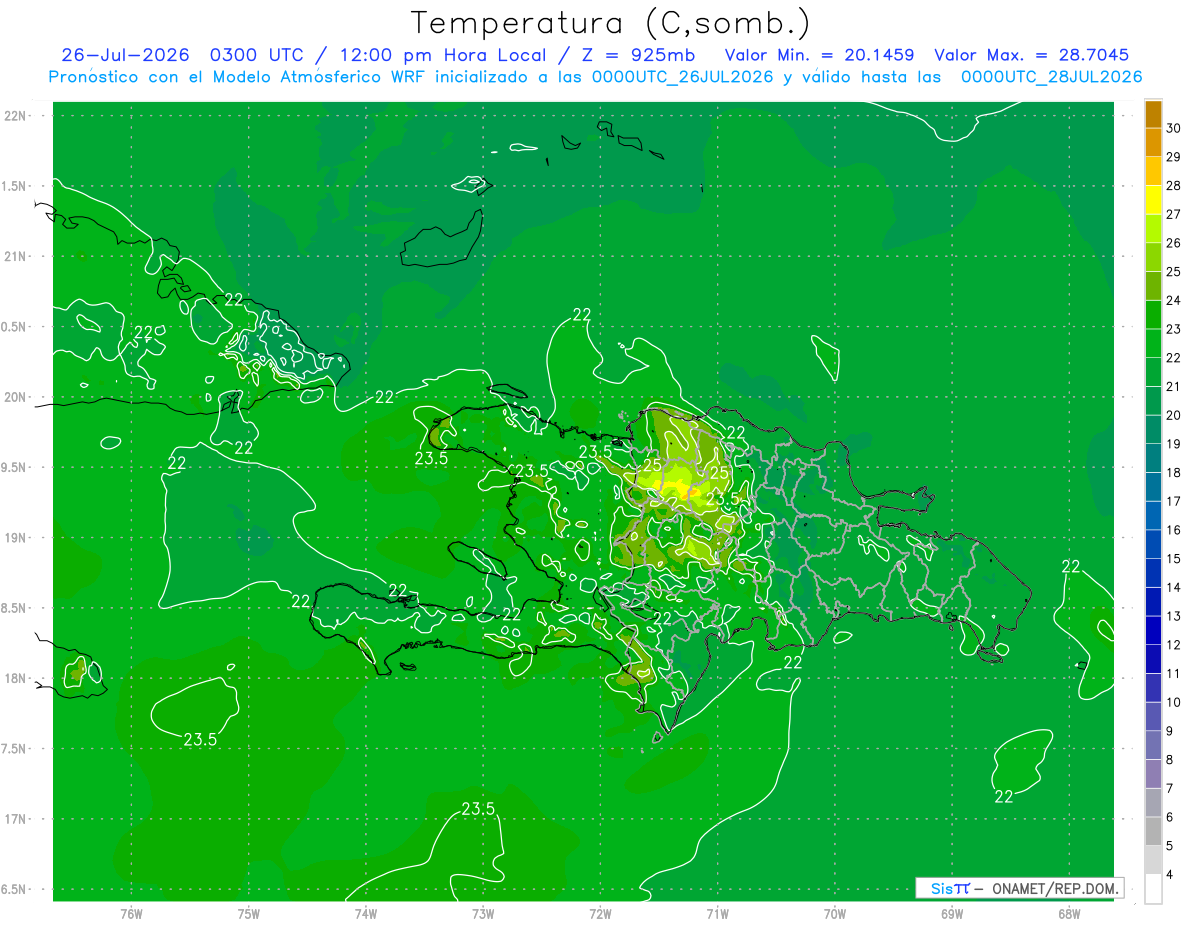Click the '75W' longitude axis label
1200x927 pixels.
tap(249, 913)
